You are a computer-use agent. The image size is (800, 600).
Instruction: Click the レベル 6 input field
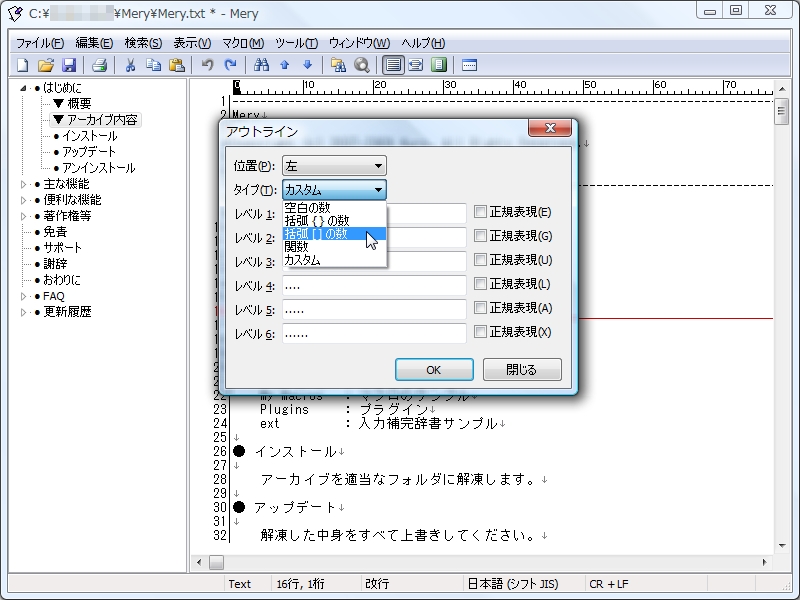374,334
